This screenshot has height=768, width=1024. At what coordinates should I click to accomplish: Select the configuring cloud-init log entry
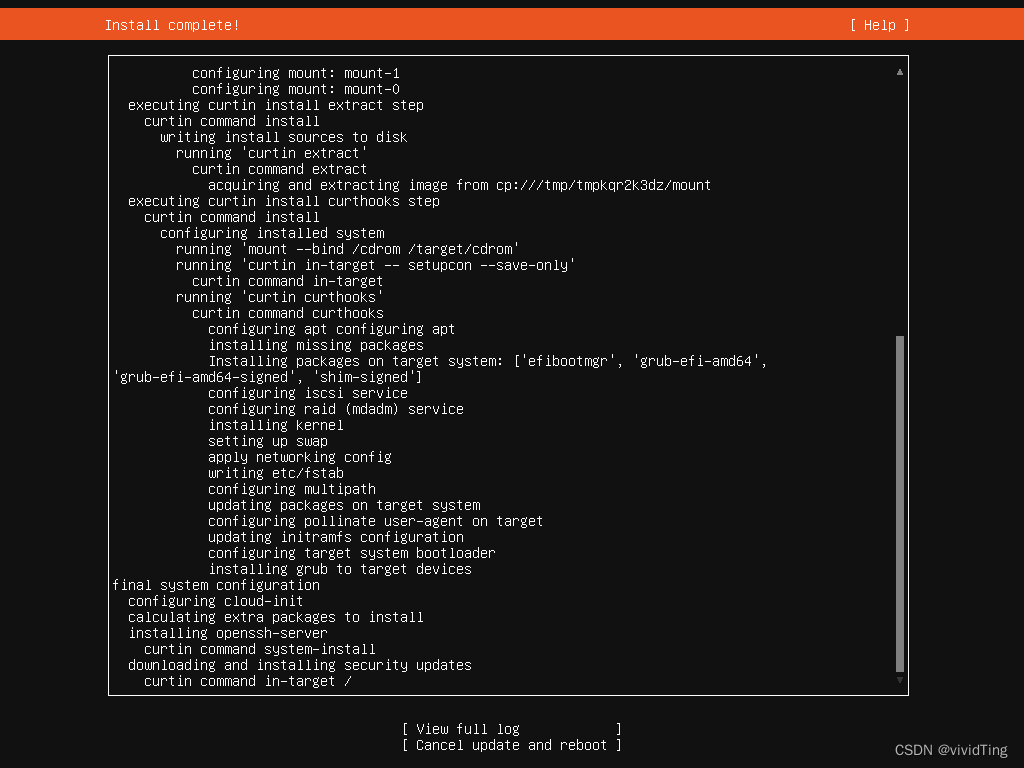(x=215, y=601)
